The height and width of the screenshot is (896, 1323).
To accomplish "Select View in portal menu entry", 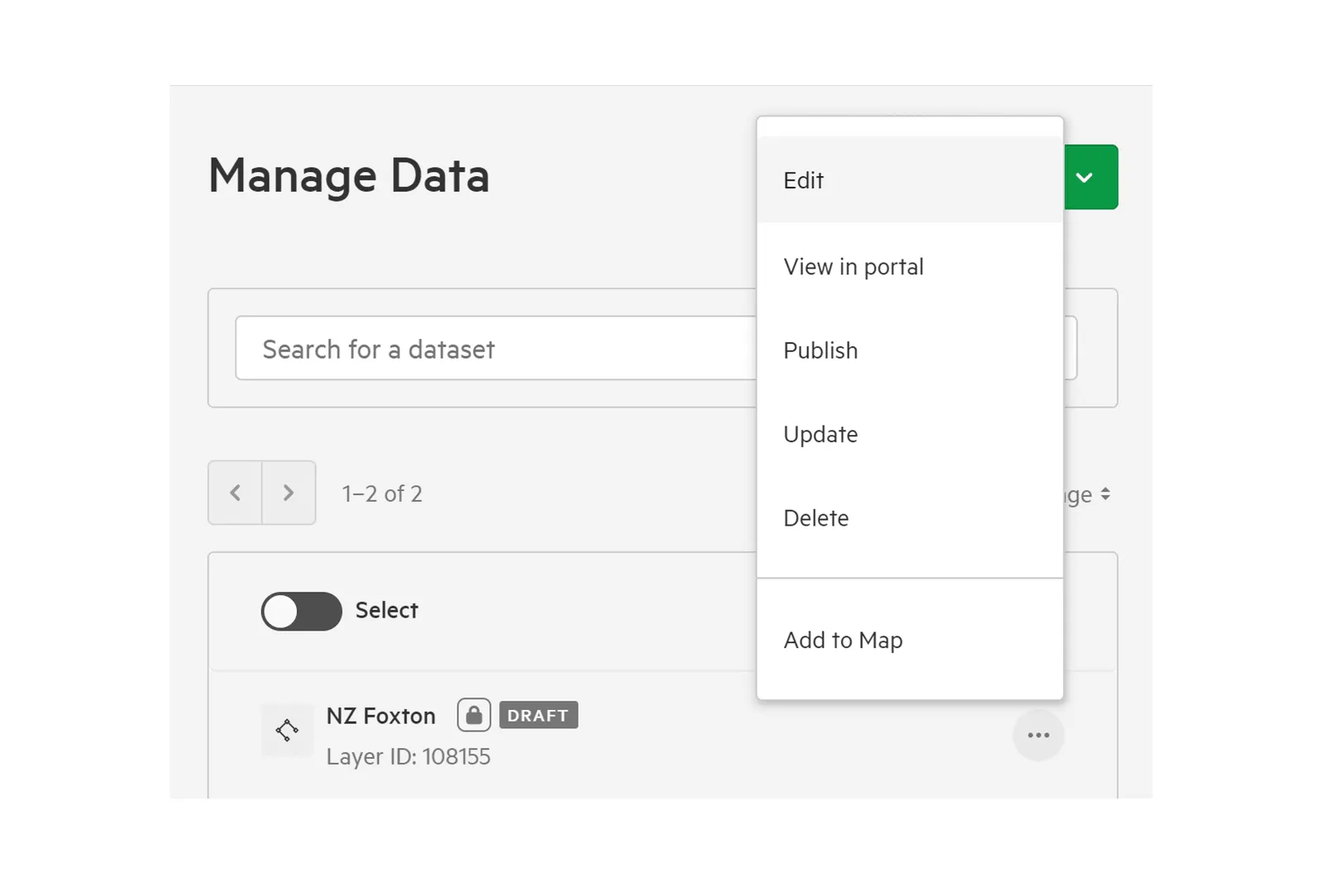I will 910,267.
